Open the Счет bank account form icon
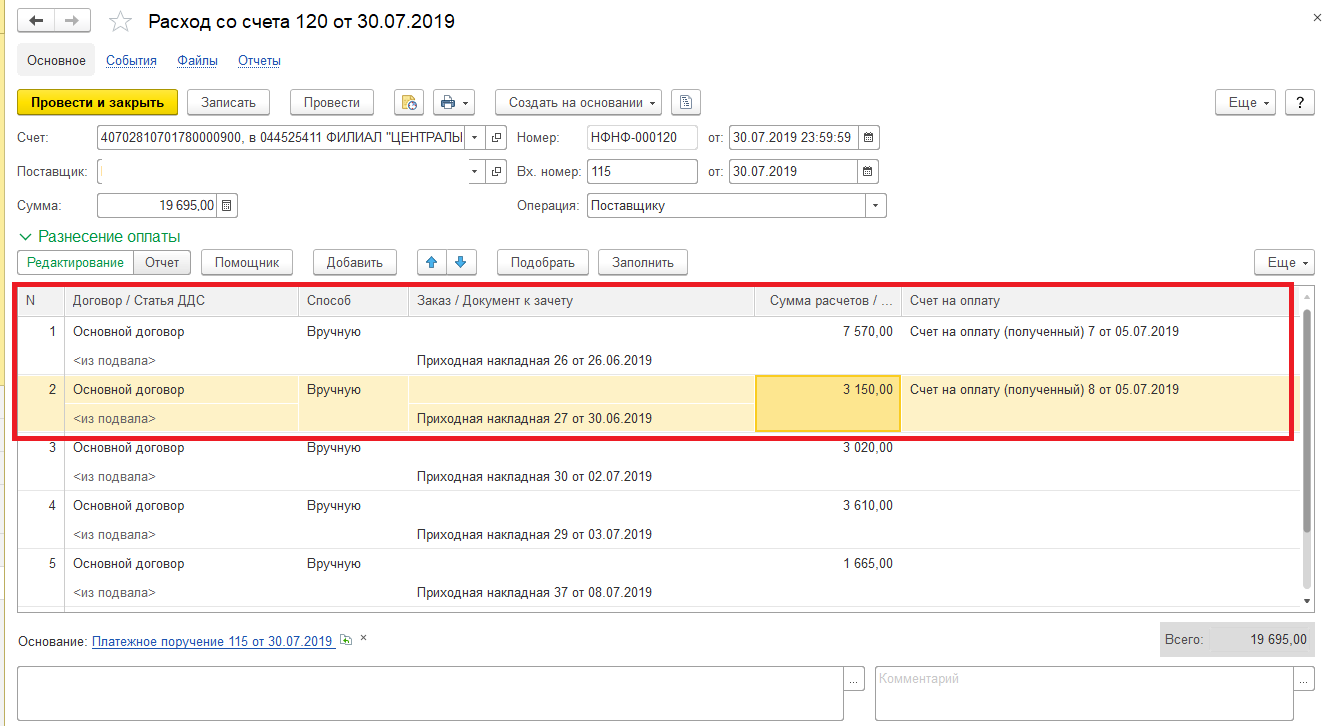This screenshot has width=1322, height=726. (x=496, y=138)
